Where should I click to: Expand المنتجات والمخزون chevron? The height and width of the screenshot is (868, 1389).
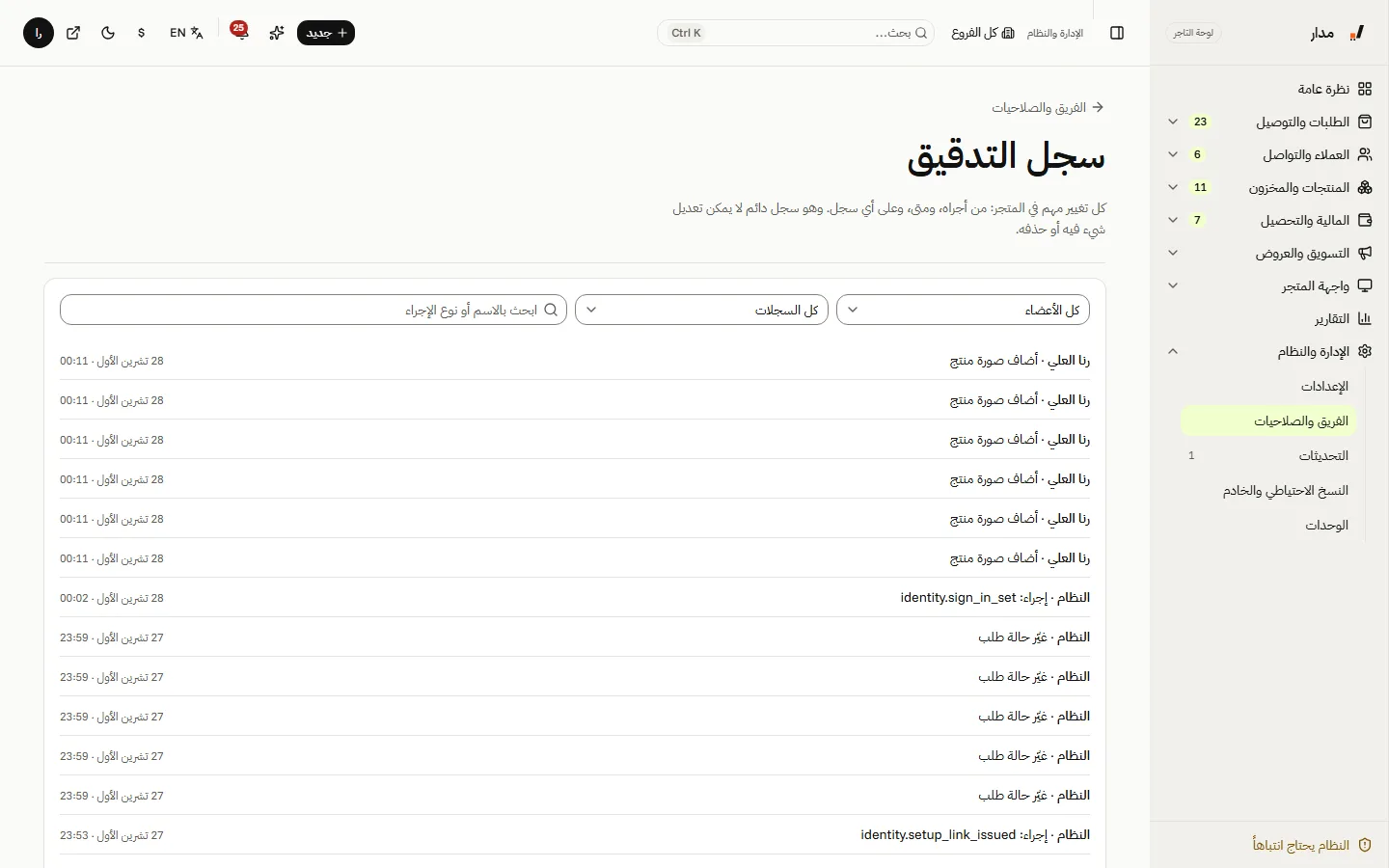point(1173,187)
